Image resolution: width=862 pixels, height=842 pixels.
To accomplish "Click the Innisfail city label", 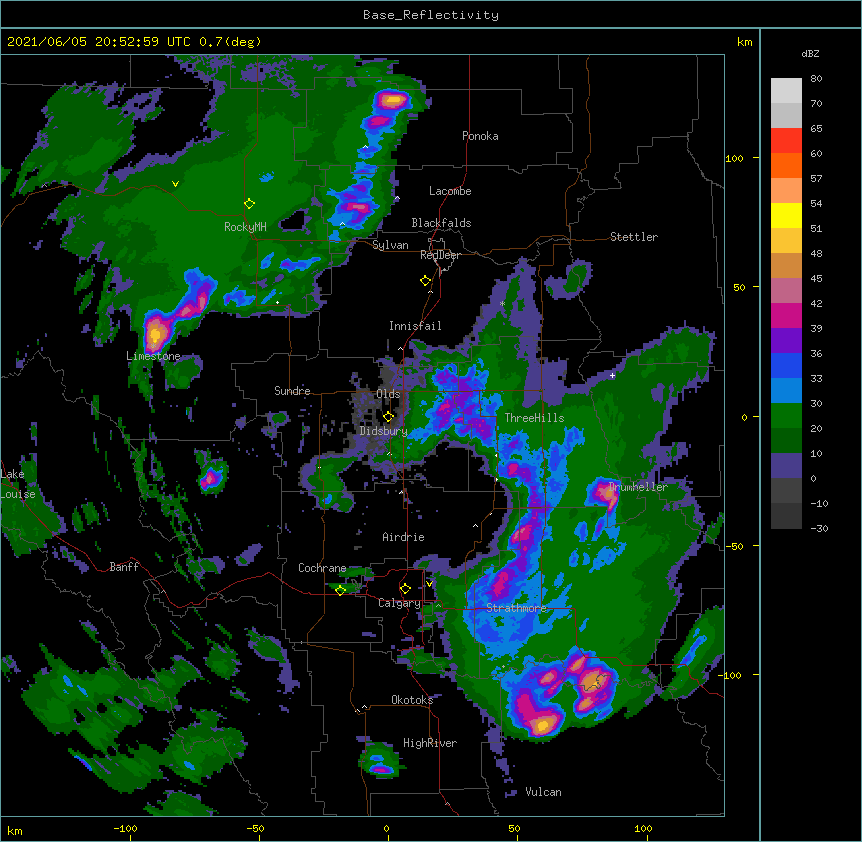I will pos(415,326).
